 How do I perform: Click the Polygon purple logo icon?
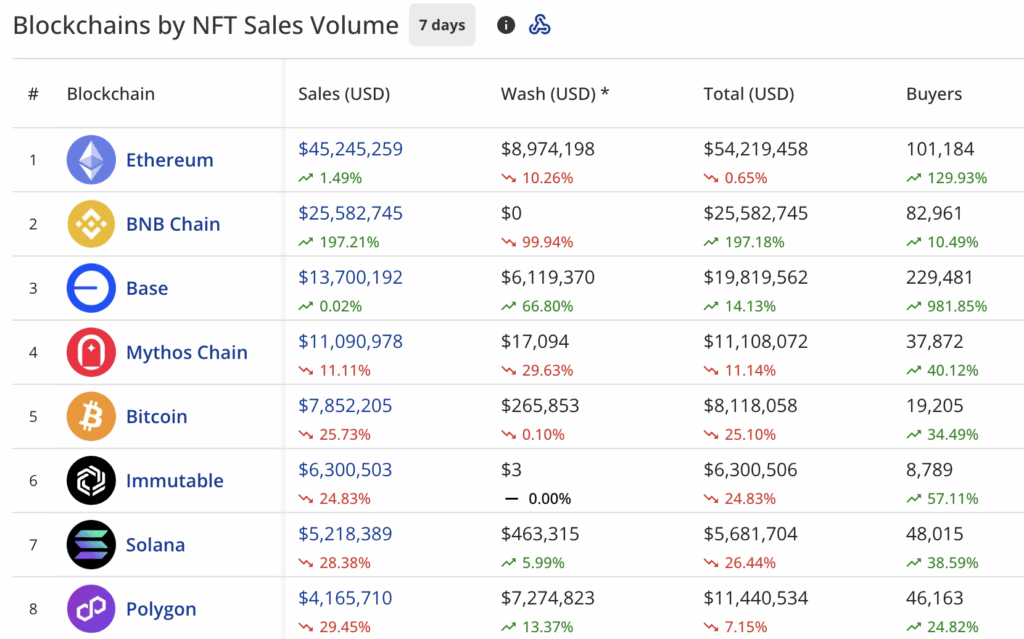(91, 609)
